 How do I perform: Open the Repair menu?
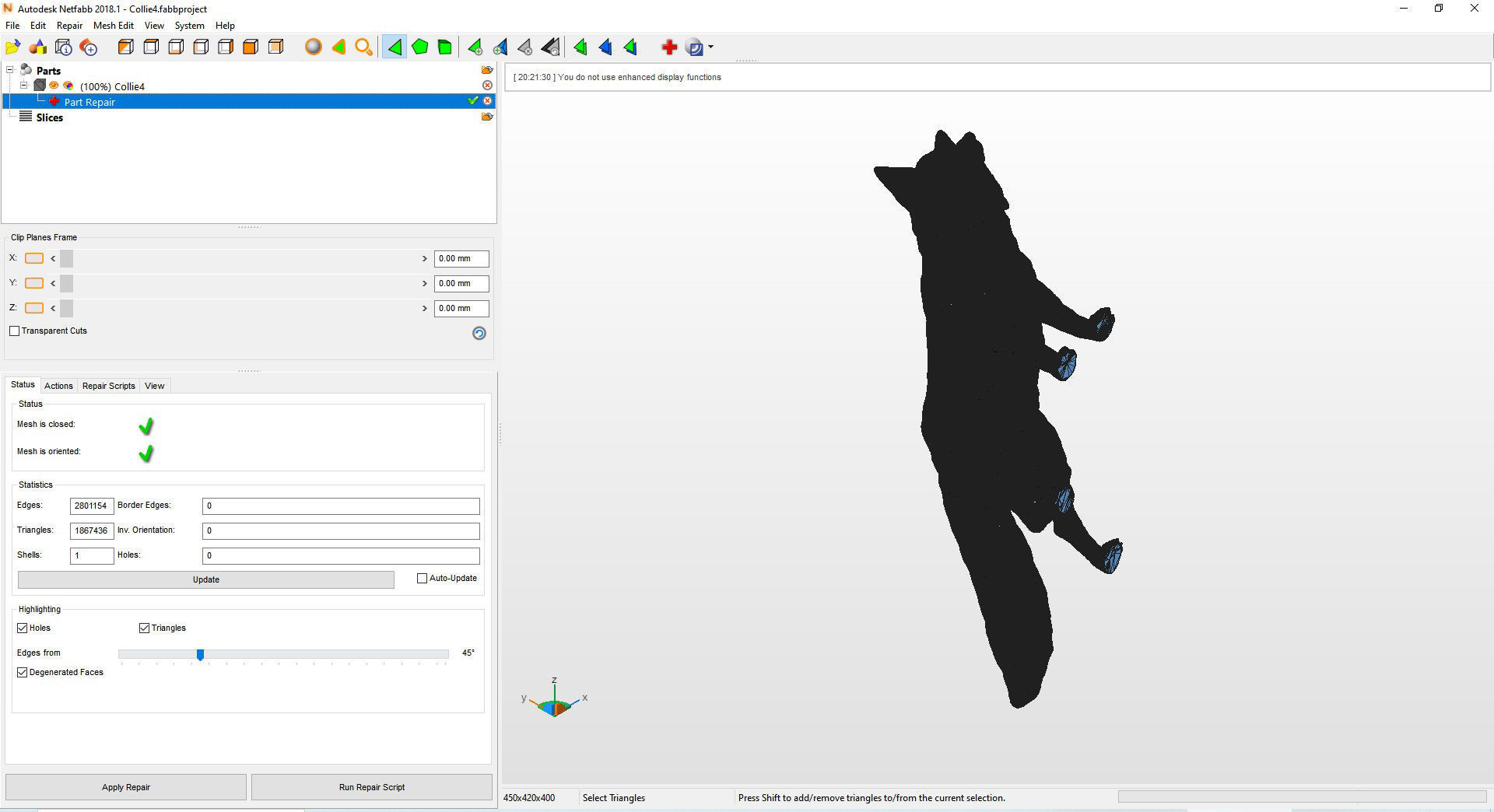(69, 26)
